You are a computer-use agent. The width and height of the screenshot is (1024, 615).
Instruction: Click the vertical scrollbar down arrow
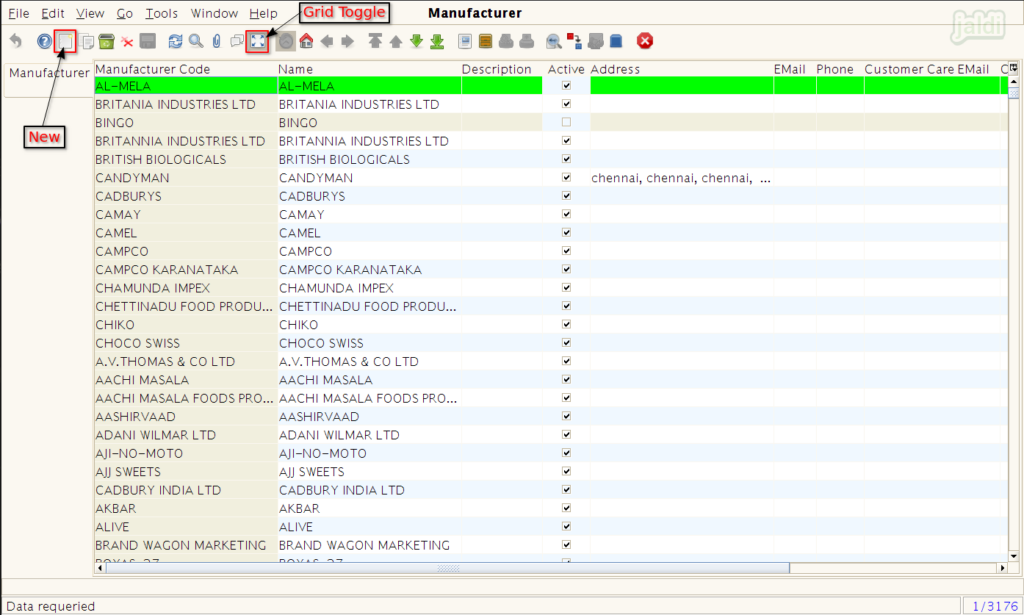click(1013, 556)
